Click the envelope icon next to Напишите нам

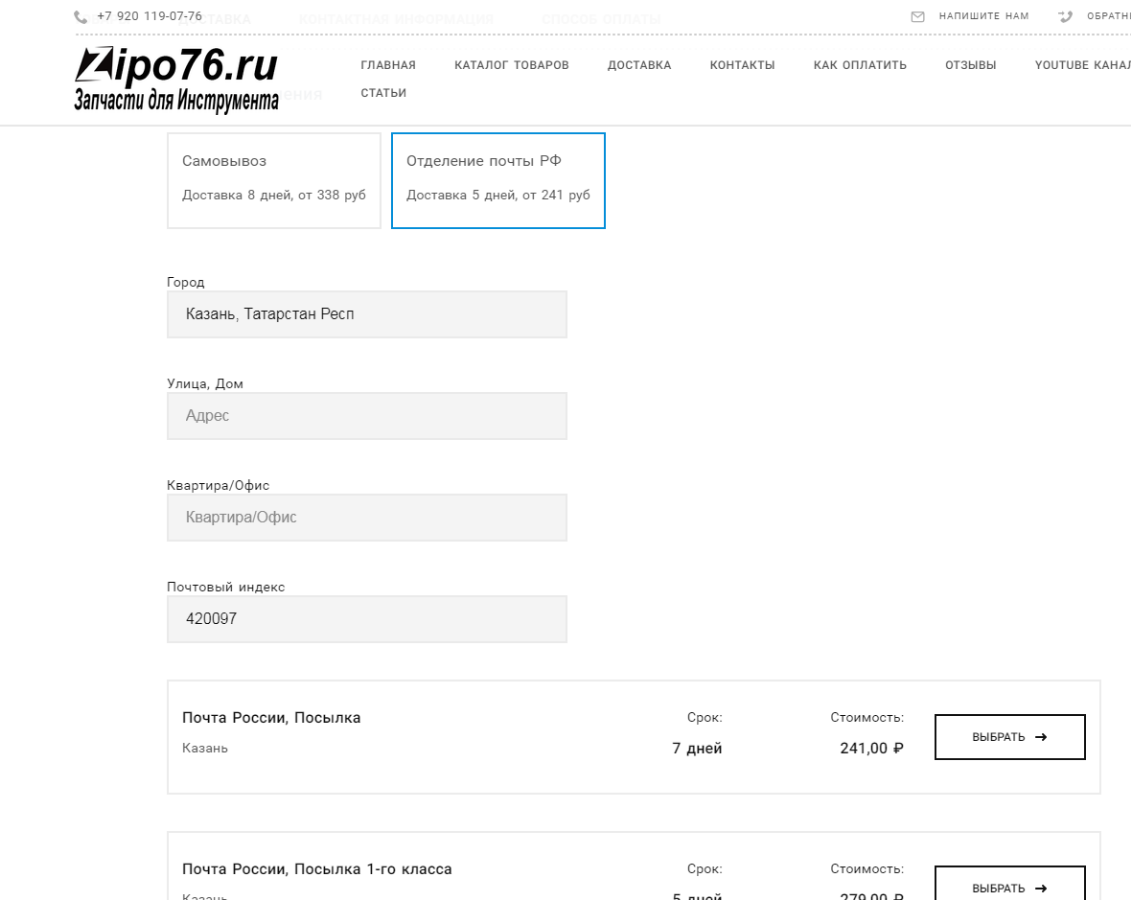[916, 17]
